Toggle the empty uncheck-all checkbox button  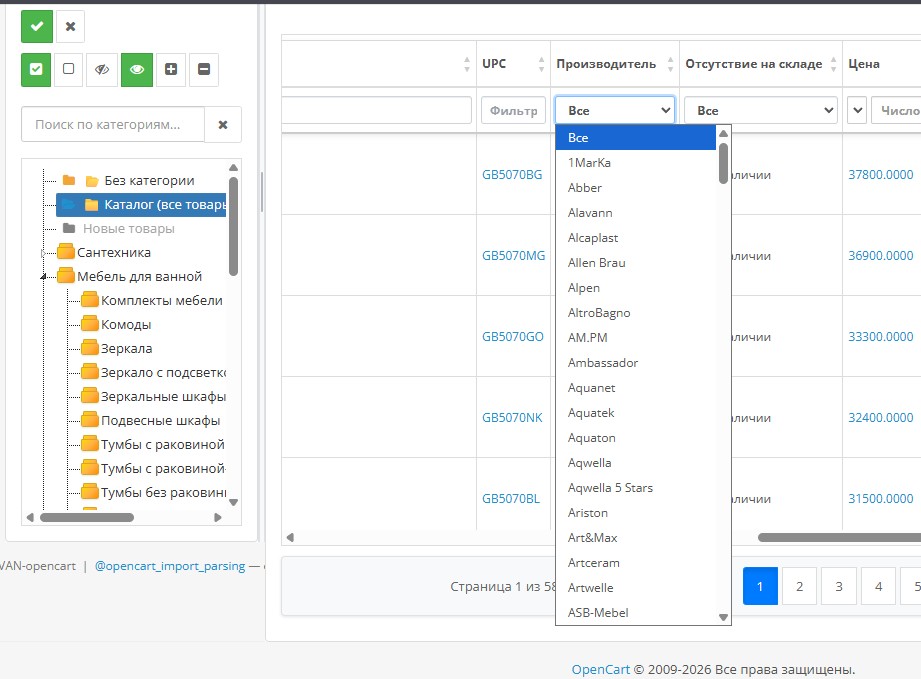click(68, 70)
